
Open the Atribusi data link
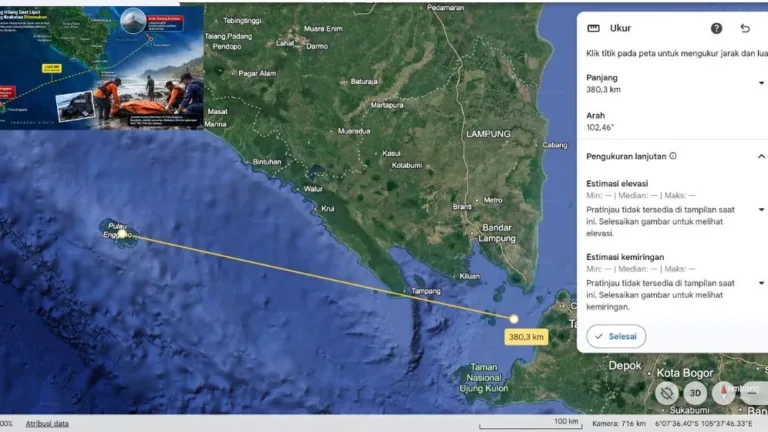(x=47, y=424)
